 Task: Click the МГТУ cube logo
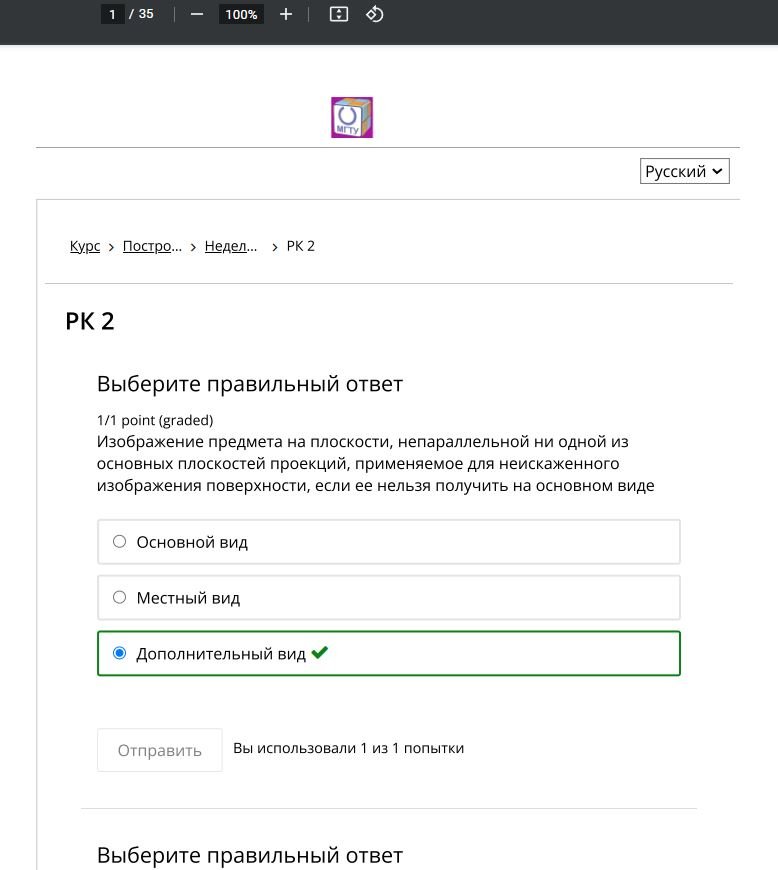(x=352, y=117)
